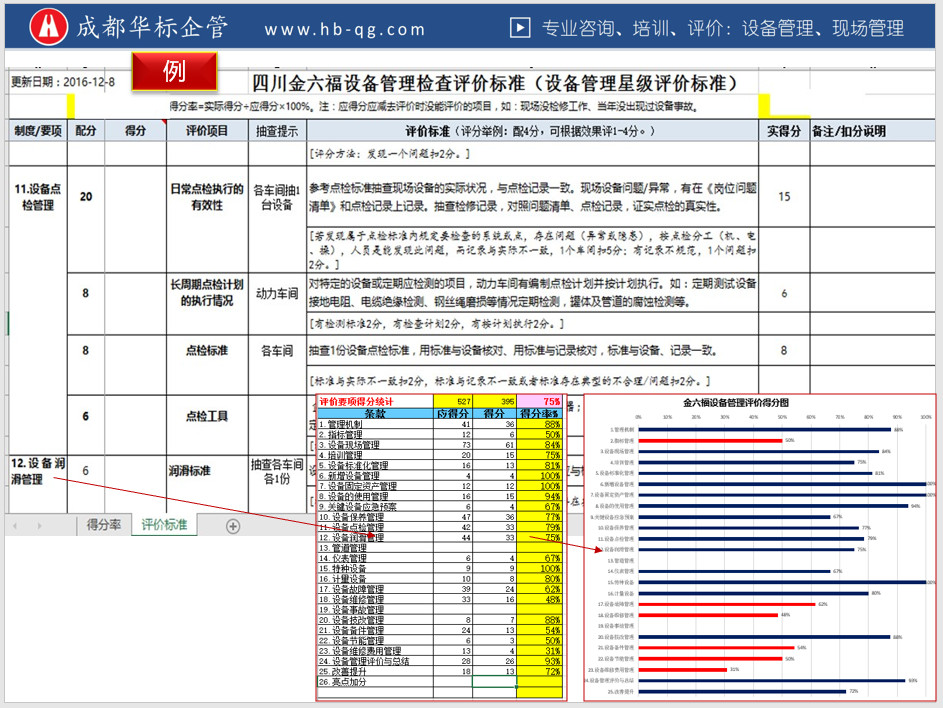
Task: Click the red 31% bar in chart
Action: 682,669
